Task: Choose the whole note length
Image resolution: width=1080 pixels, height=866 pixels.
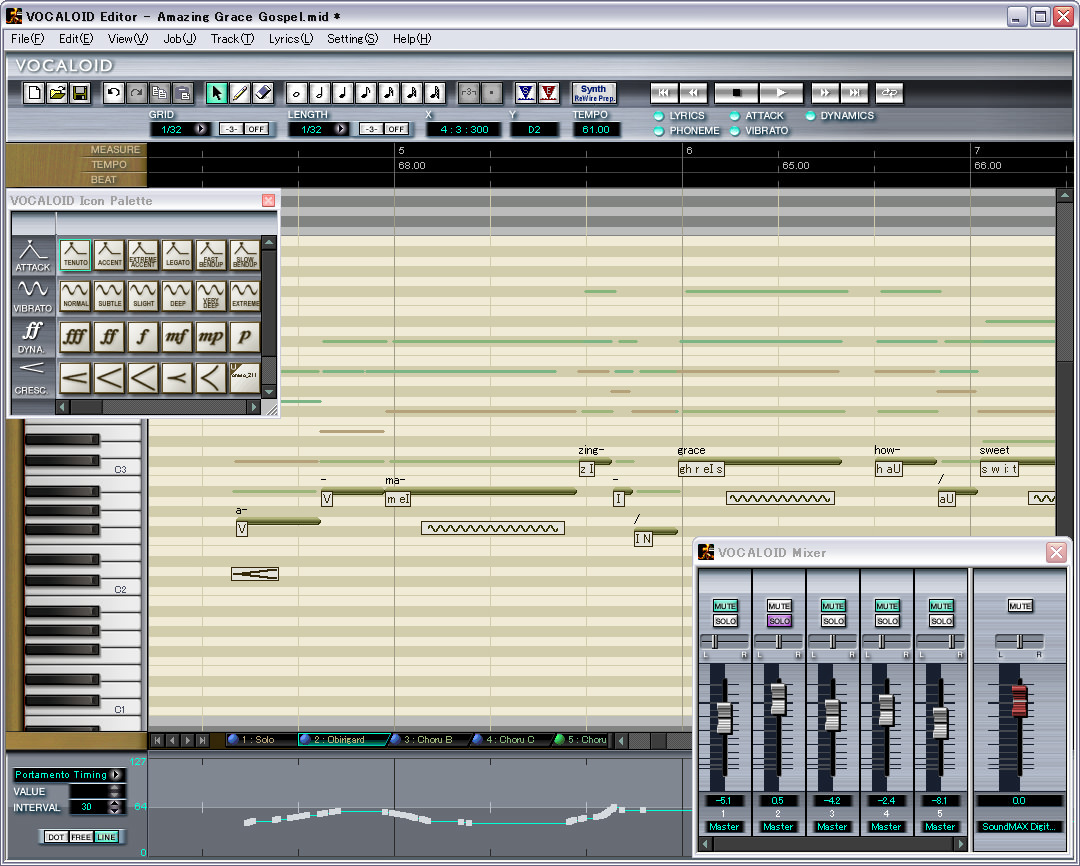Action: point(296,93)
